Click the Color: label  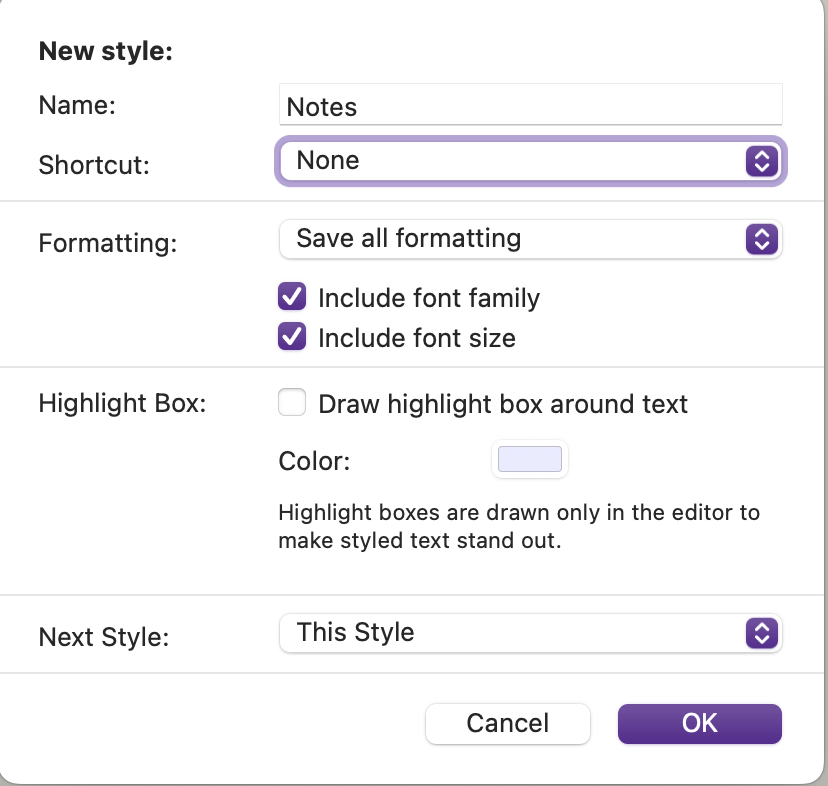(x=314, y=461)
